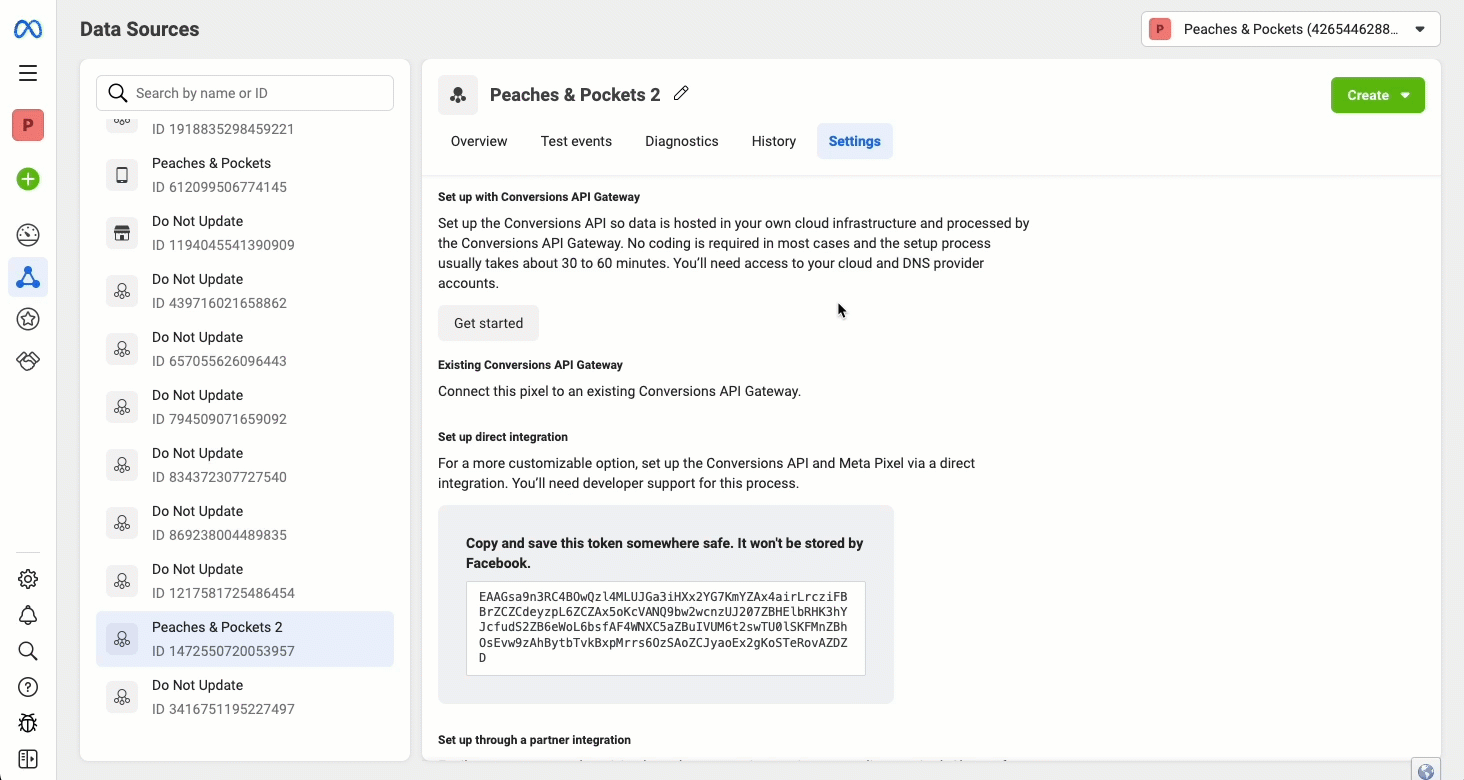Image resolution: width=1464 pixels, height=780 pixels.
Task: Open the hamburger menu in sidebar
Action: (28, 73)
